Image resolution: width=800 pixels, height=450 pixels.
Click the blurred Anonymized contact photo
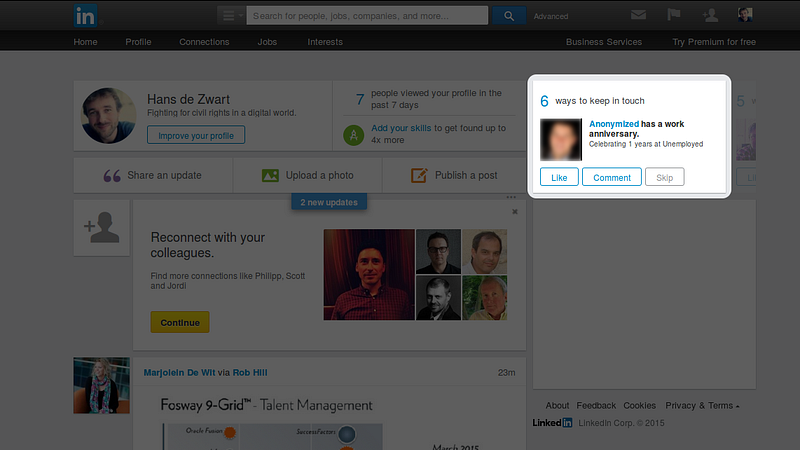(x=561, y=139)
